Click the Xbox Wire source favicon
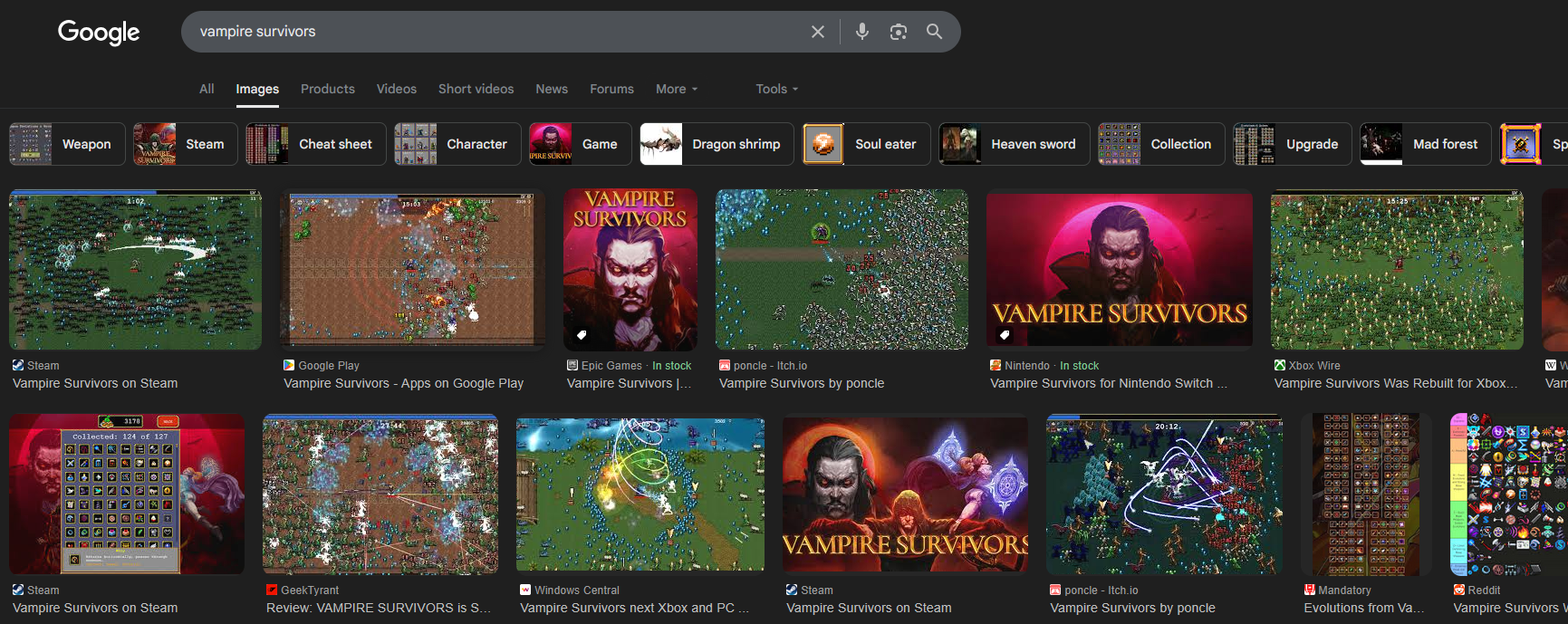 coord(1280,365)
